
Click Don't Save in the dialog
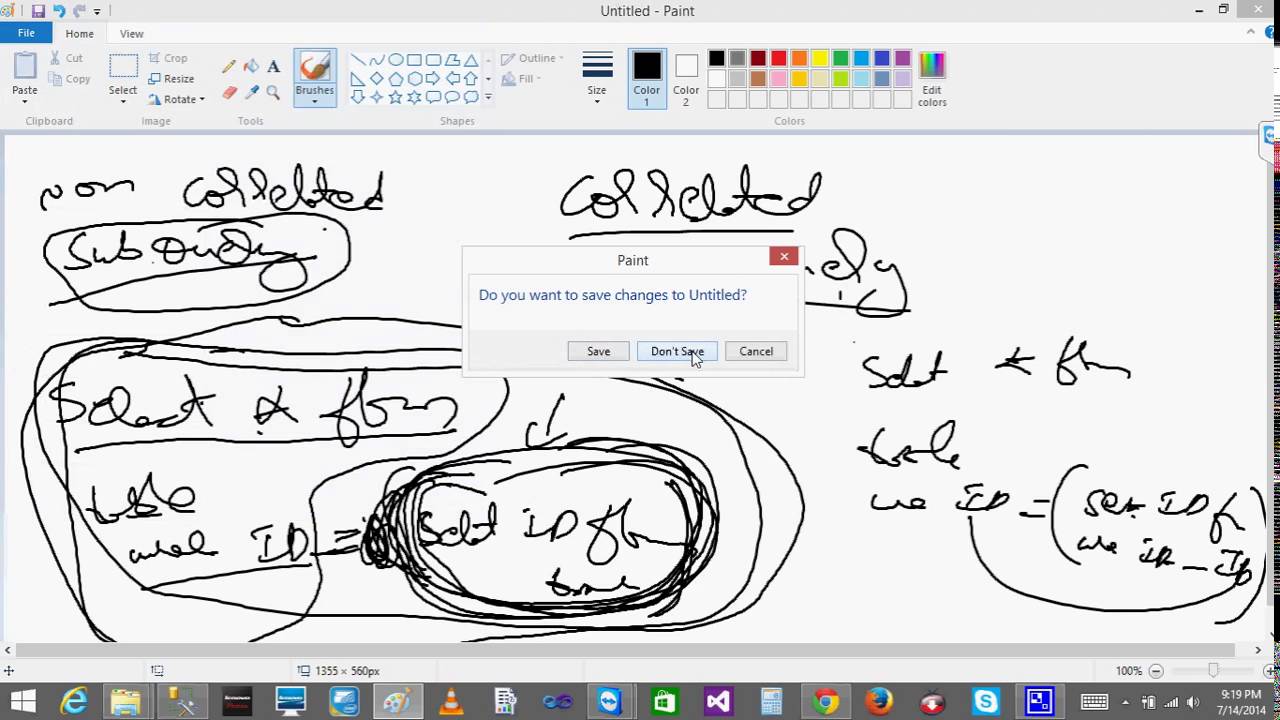677,351
